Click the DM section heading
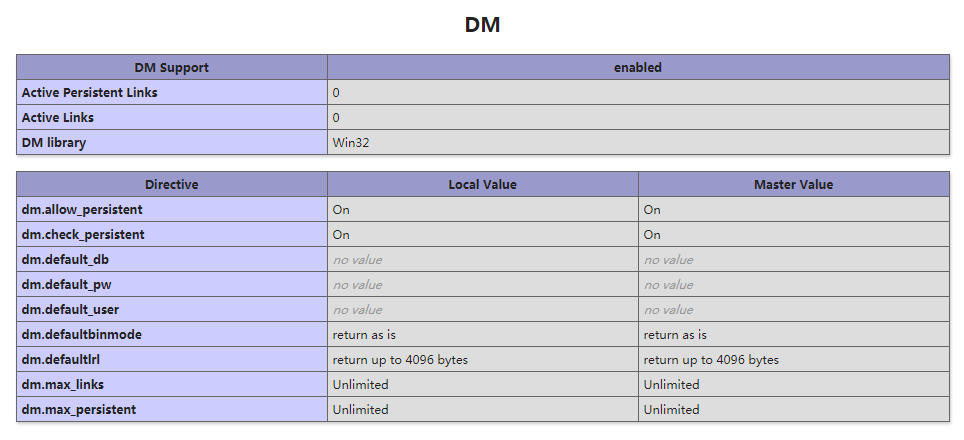 click(x=482, y=25)
